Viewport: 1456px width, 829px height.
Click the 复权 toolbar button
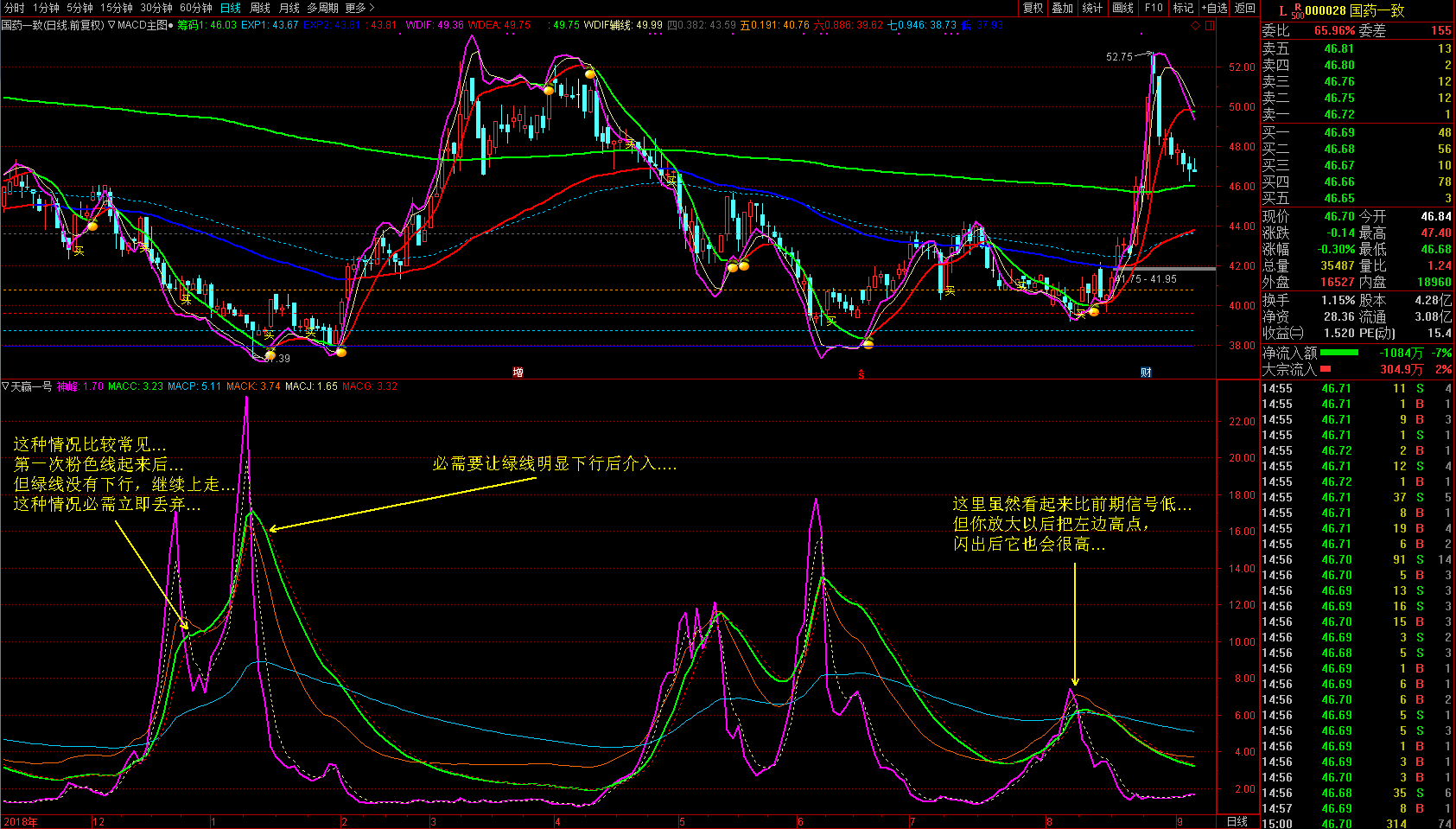click(x=1033, y=8)
